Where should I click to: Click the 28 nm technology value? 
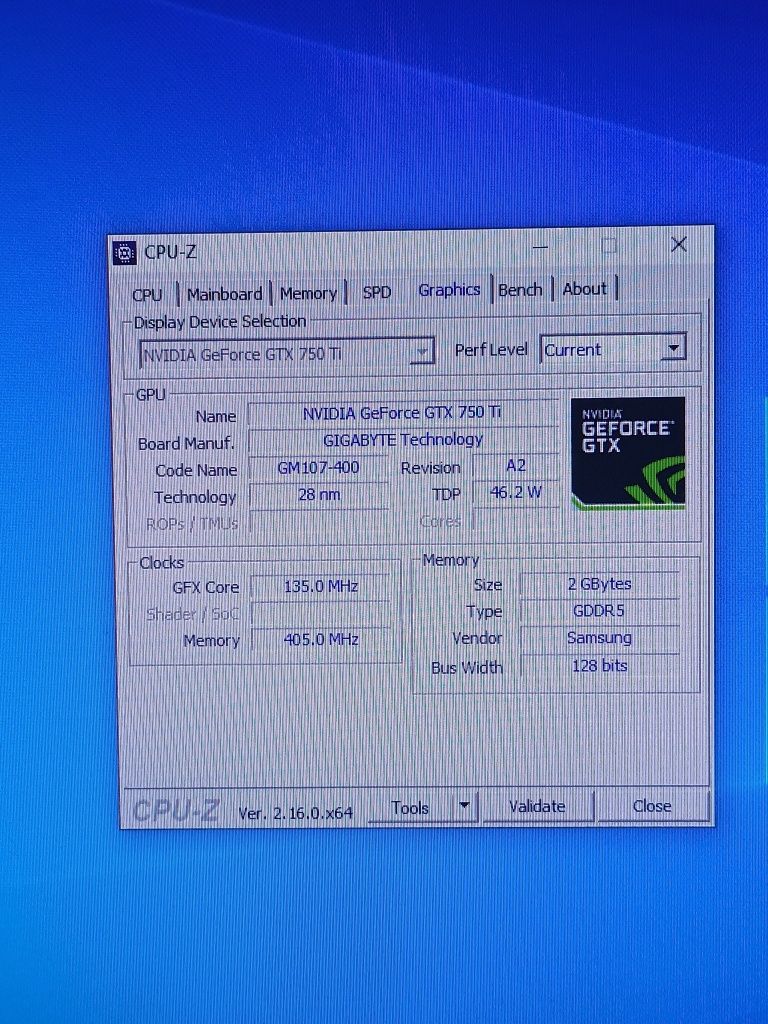pos(319,495)
